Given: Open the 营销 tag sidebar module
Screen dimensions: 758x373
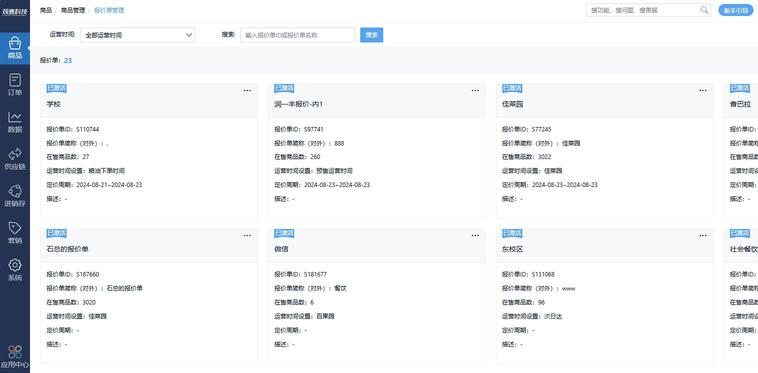Looking at the screenshot, I should (15, 233).
